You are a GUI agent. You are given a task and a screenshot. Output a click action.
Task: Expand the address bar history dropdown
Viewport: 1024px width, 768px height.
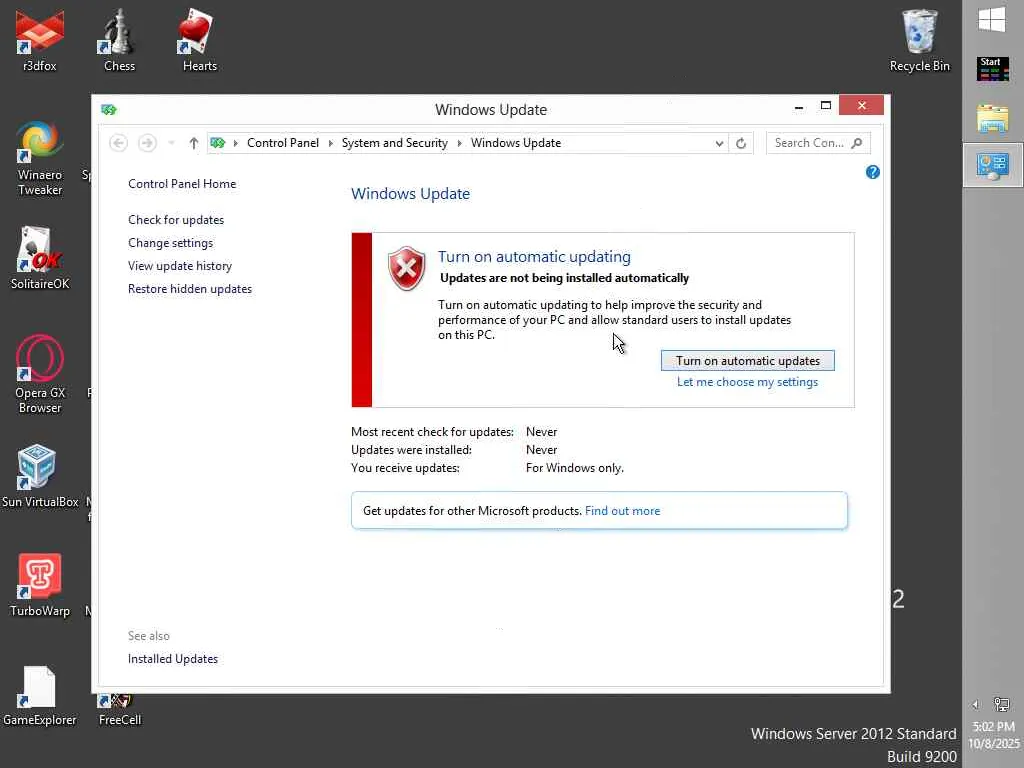pos(719,143)
